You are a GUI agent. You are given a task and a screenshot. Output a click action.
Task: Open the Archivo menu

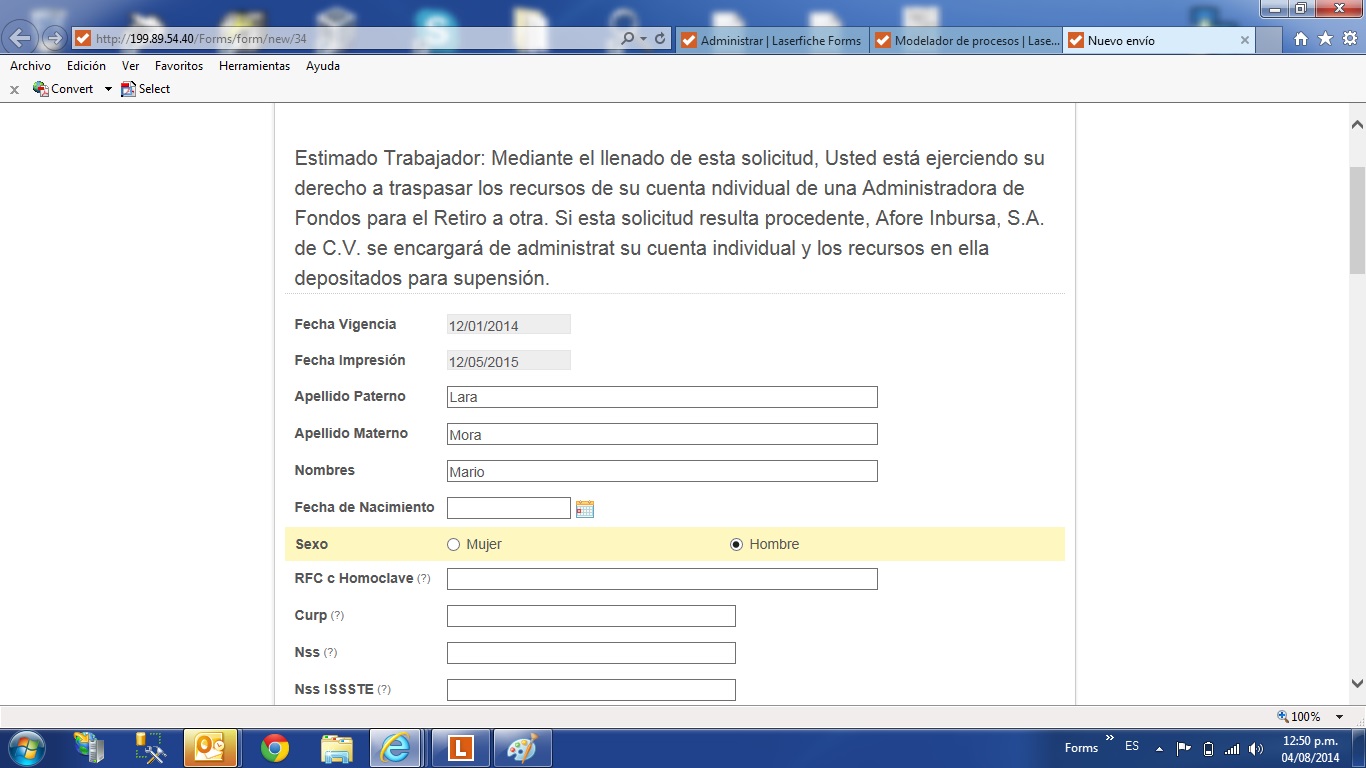pyautogui.click(x=30, y=66)
